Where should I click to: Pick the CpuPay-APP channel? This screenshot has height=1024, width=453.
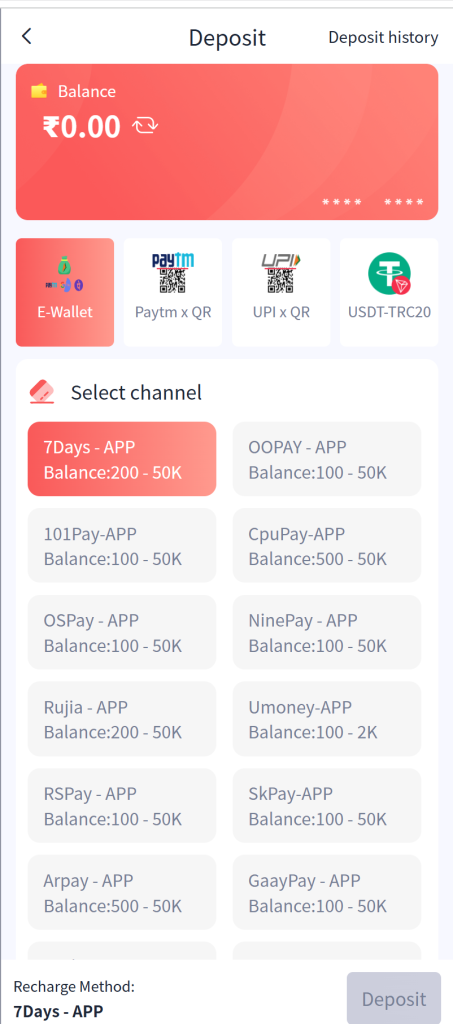pyautogui.click(x=327, y=546)
